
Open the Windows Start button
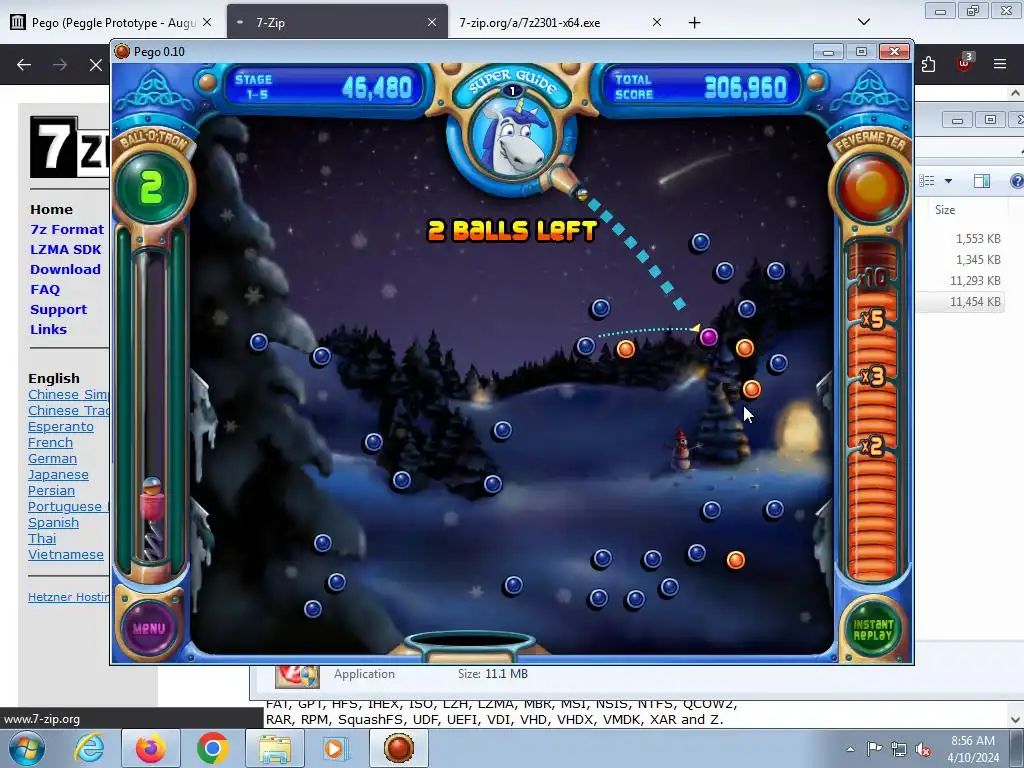(x=27, y=748)
